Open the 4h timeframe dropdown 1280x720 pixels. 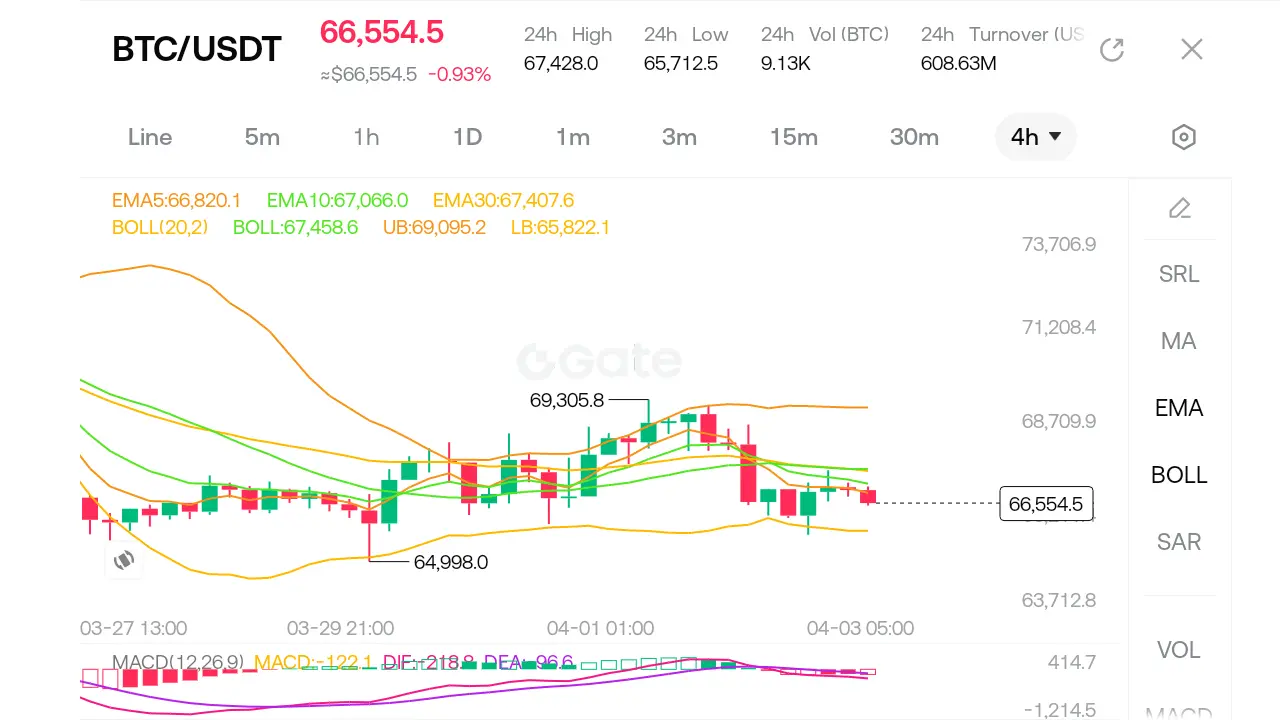click(x=1036, y=137)
